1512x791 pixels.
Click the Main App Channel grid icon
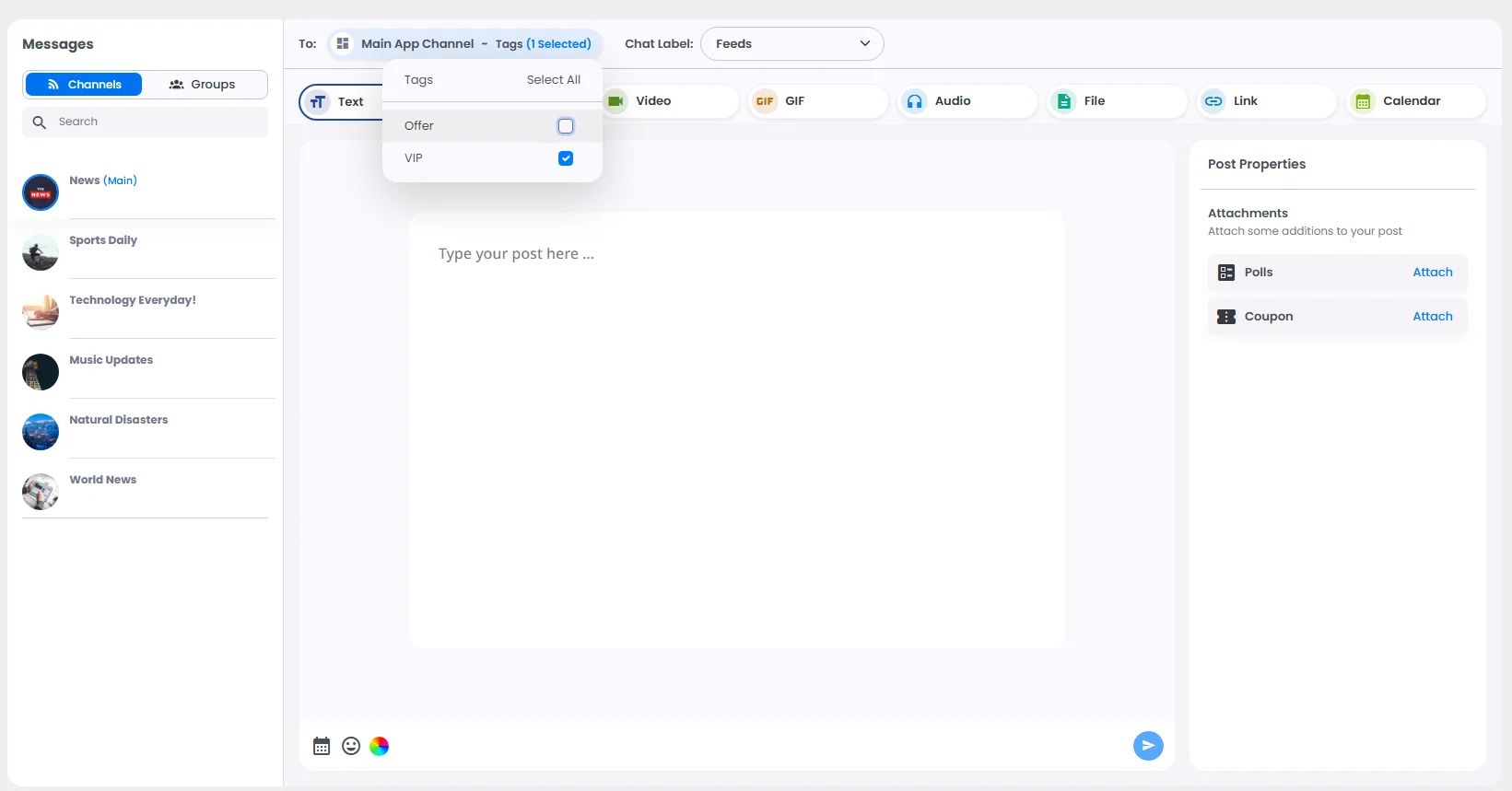[343, 43]
